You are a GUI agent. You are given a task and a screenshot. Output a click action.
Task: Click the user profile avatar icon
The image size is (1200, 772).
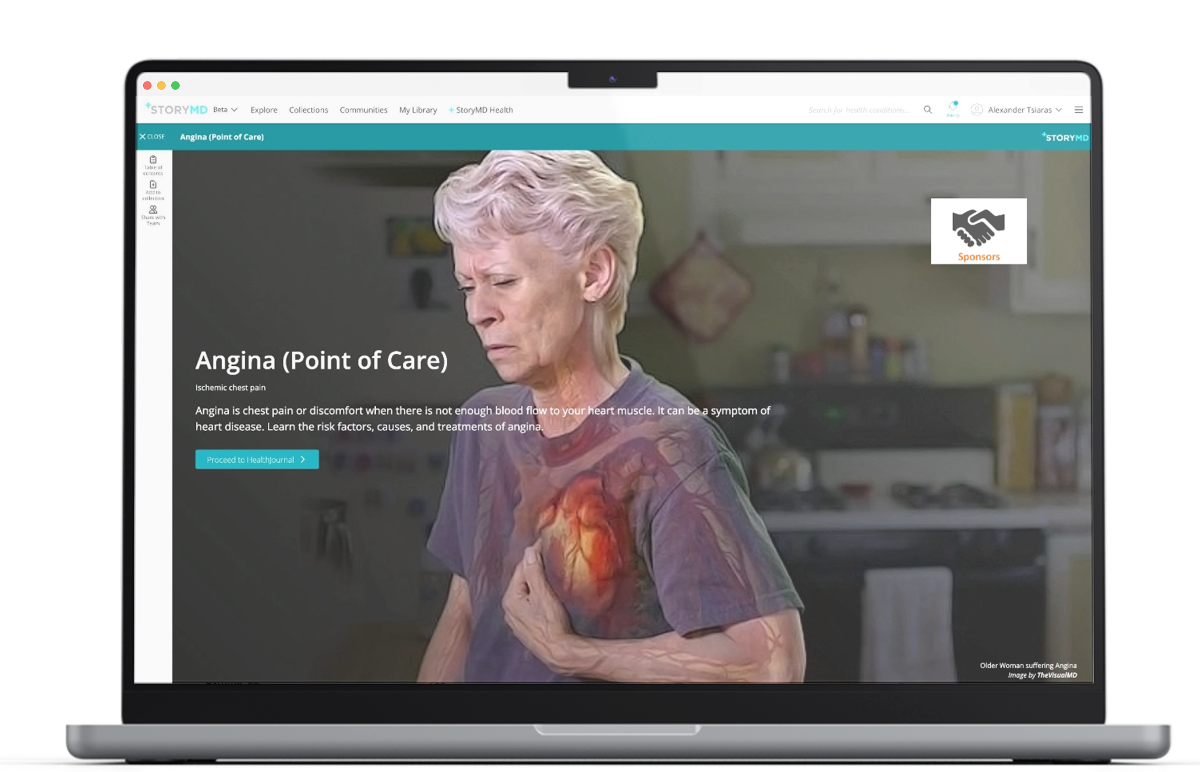tap(977, 110)
